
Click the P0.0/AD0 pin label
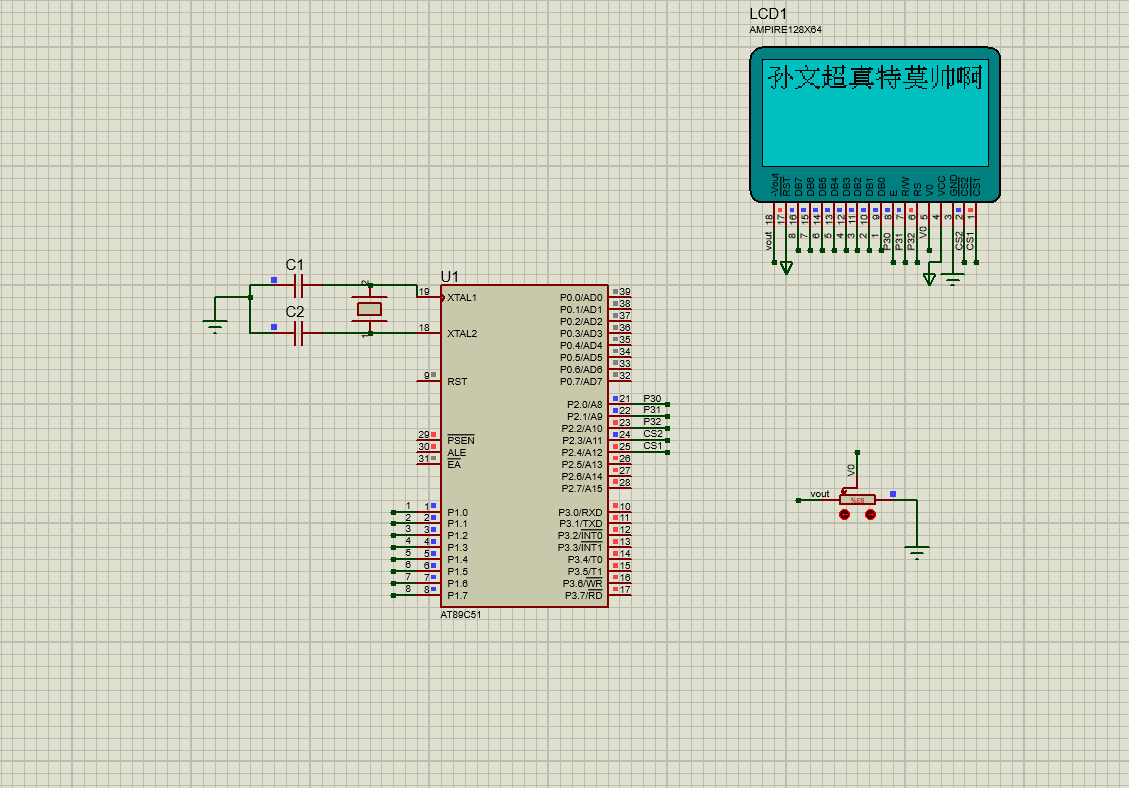[x=581, y=297]
